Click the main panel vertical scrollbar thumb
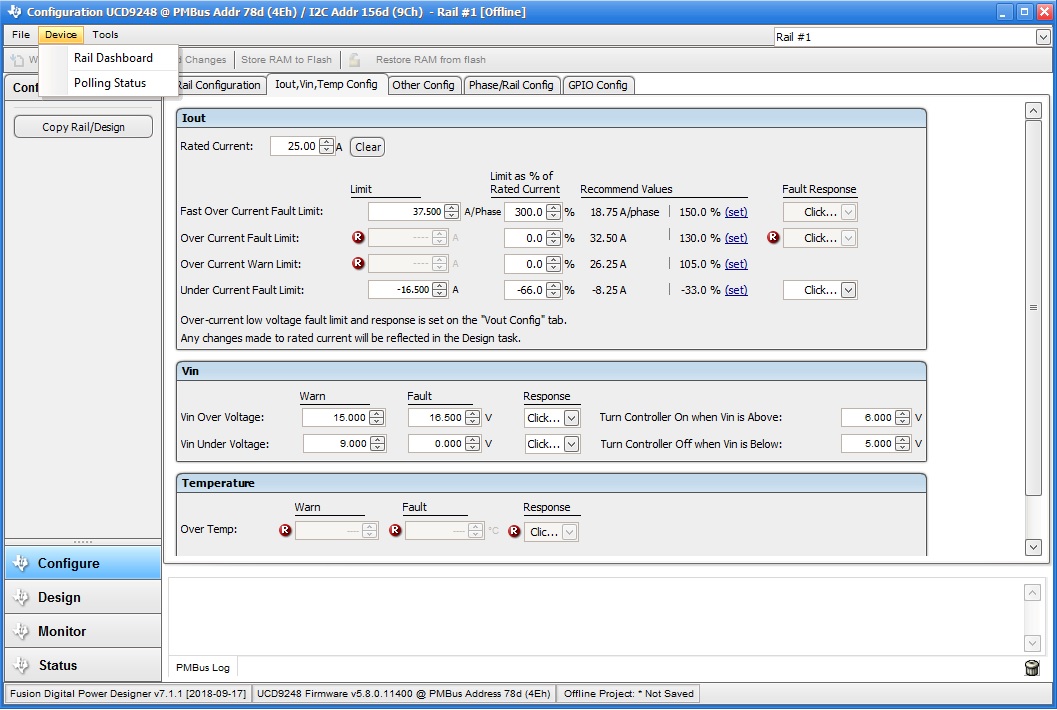 click(x=1033, y=307)
